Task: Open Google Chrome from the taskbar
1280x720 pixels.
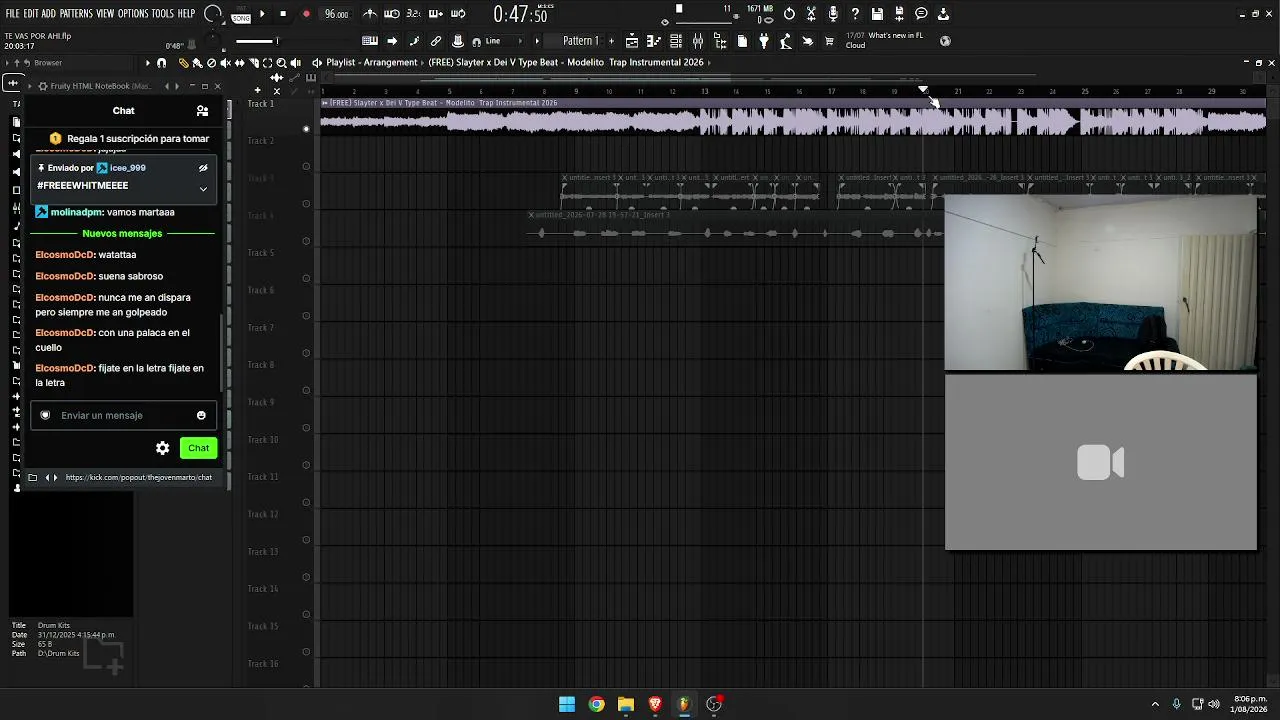Action: (x=597, y=704)
